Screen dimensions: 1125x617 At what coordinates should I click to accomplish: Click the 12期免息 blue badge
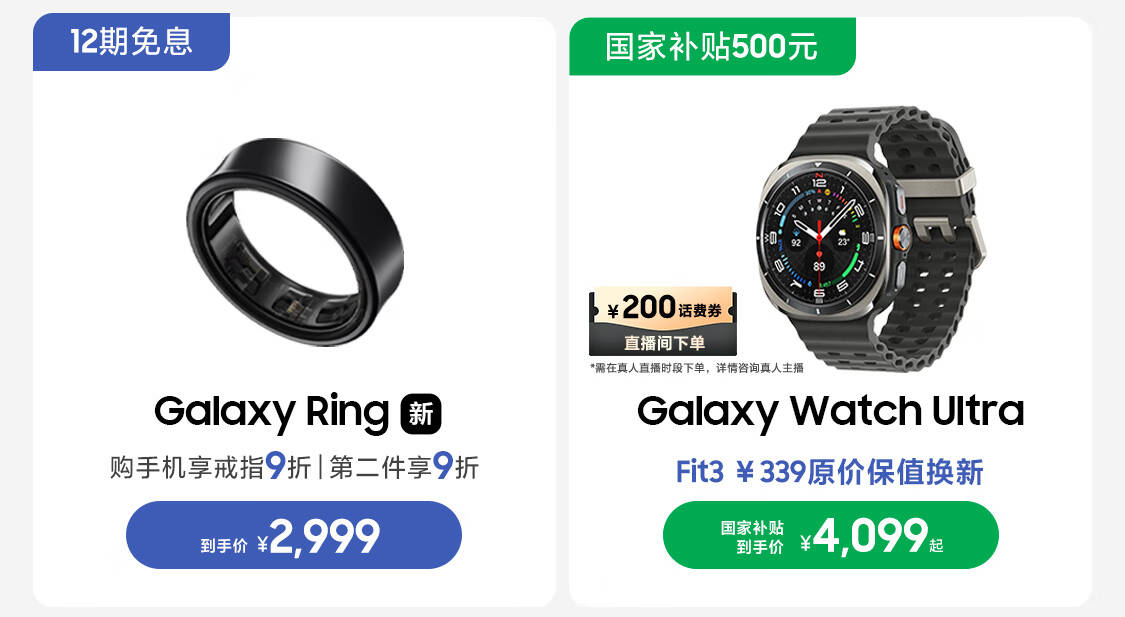tap(131, 42)
